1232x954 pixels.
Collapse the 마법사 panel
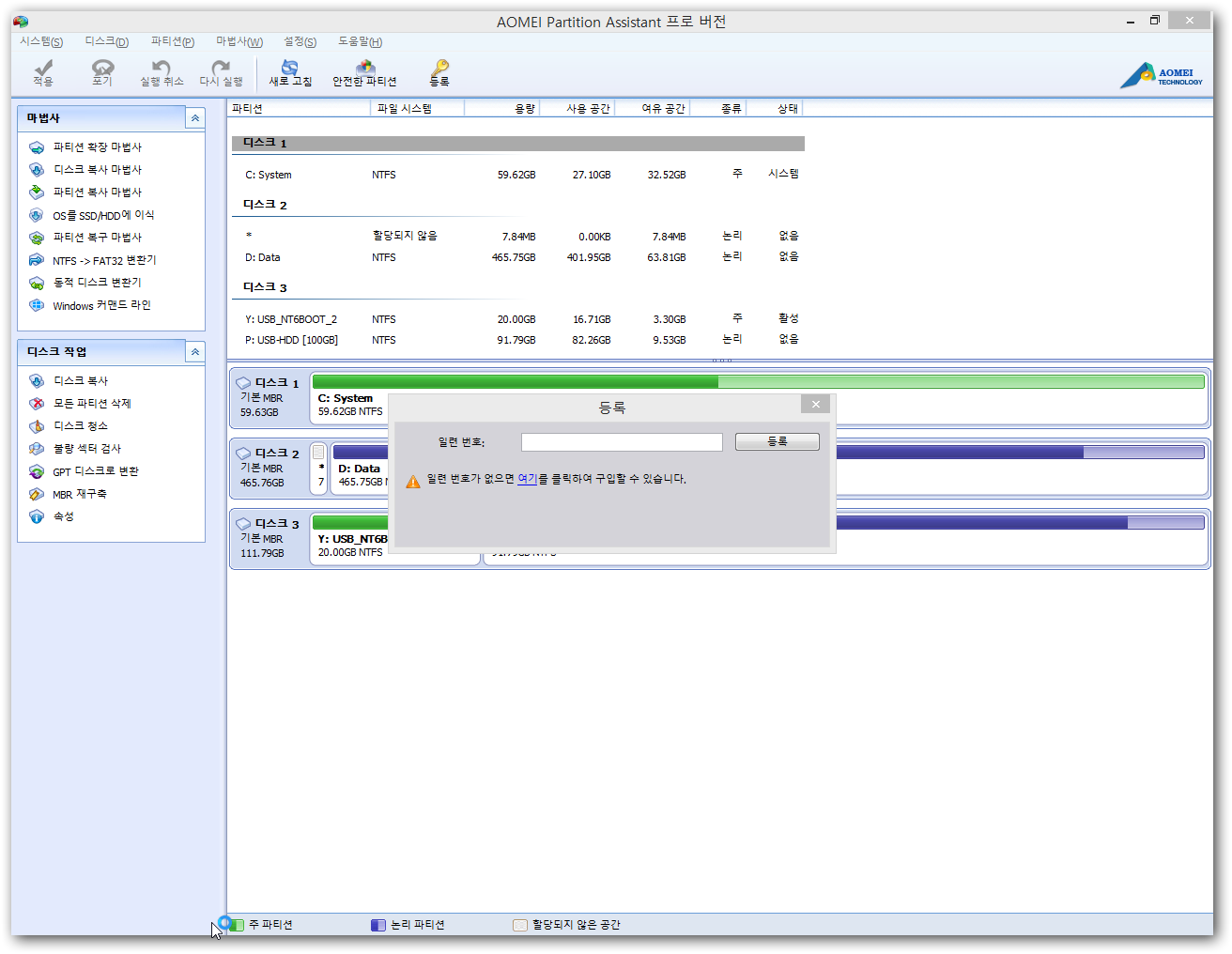point(195,118)
